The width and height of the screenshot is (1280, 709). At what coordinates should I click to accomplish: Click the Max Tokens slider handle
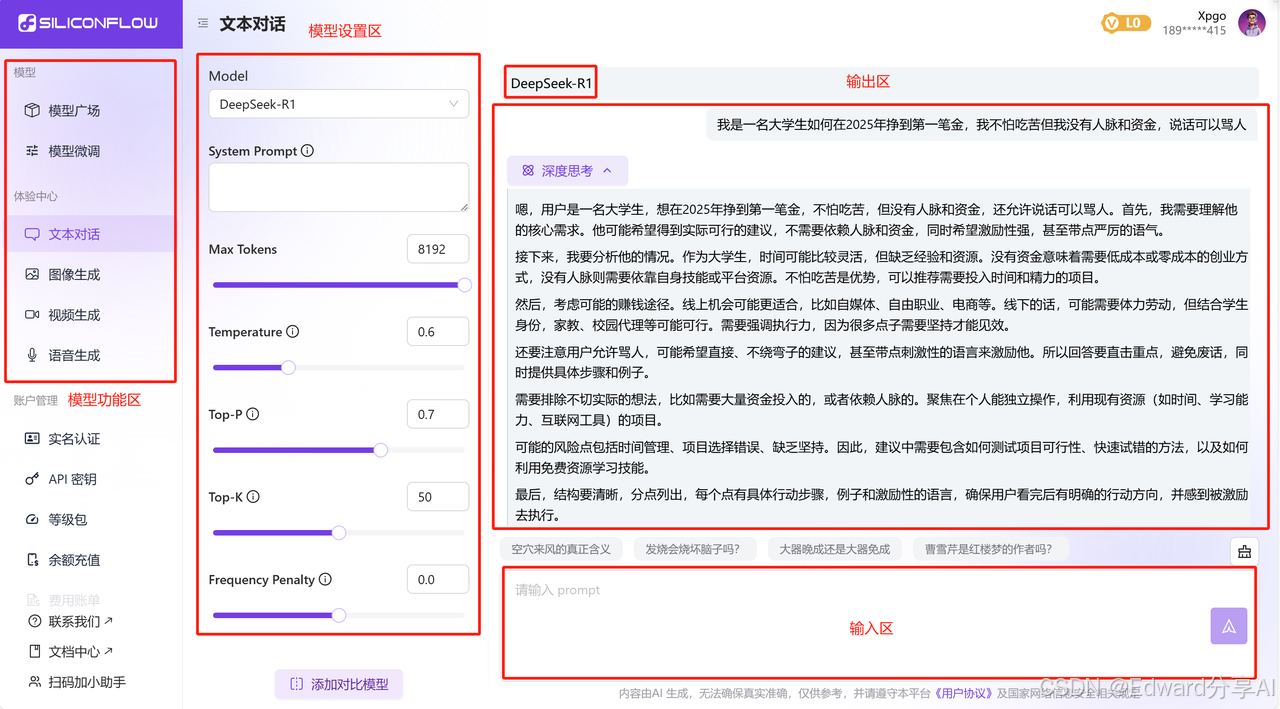click(464, 285)
